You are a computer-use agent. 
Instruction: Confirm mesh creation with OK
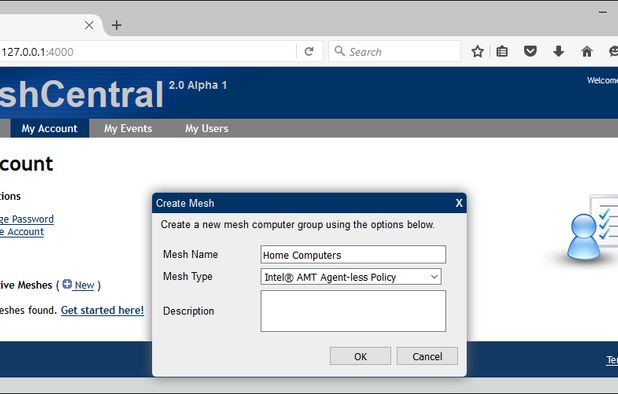pyautogui.click(x=360, y=356)
